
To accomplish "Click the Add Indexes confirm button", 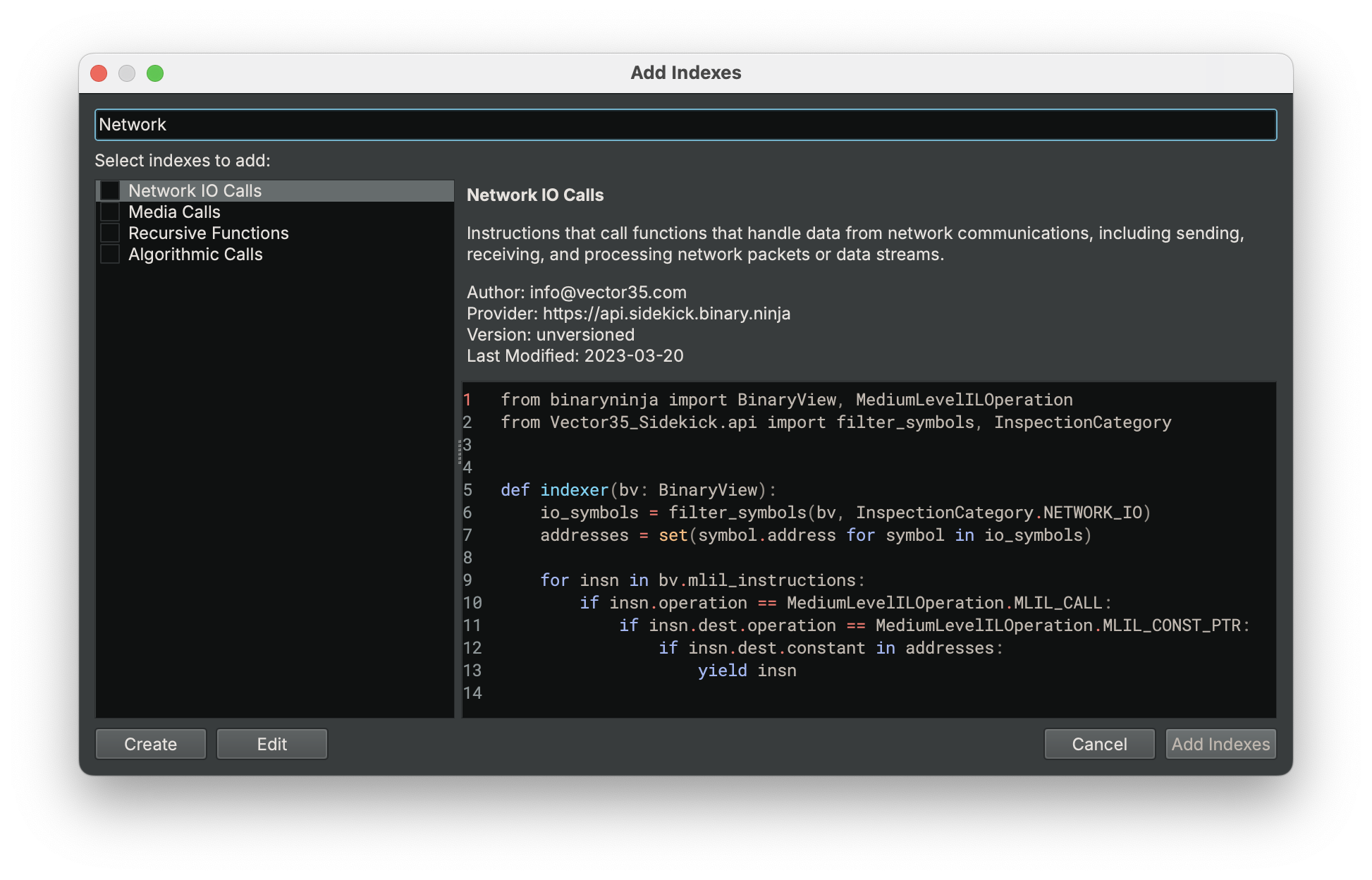I will click(1220, 744).
